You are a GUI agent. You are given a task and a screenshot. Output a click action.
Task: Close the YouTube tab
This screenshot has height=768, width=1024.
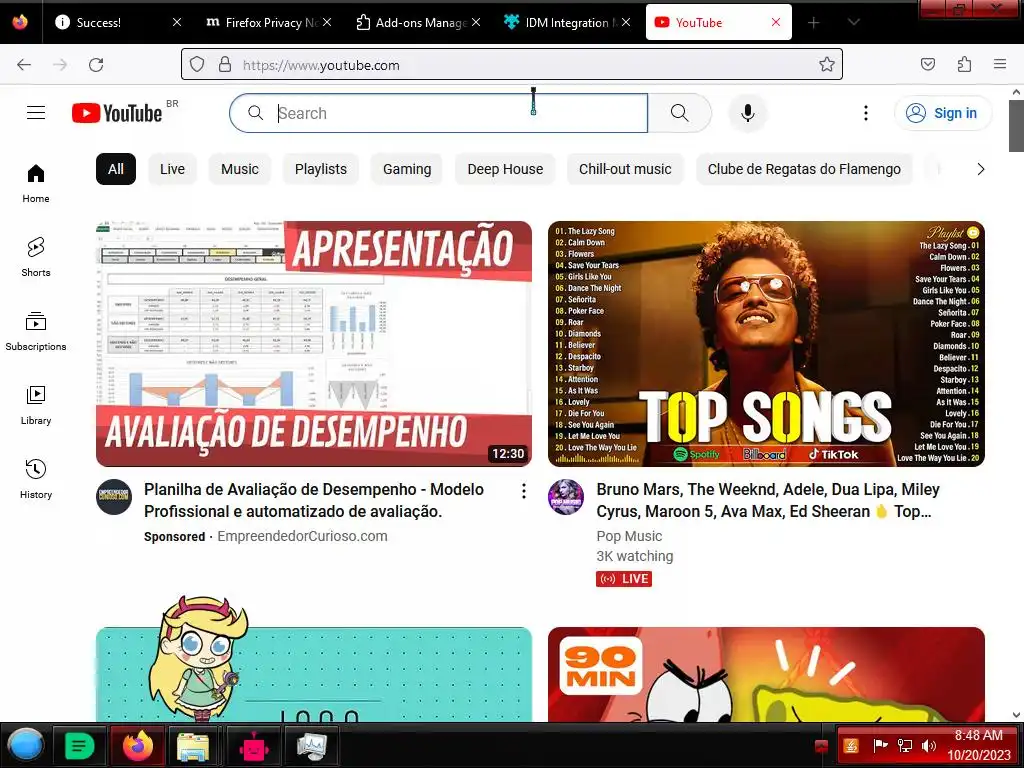pos(775,22)
